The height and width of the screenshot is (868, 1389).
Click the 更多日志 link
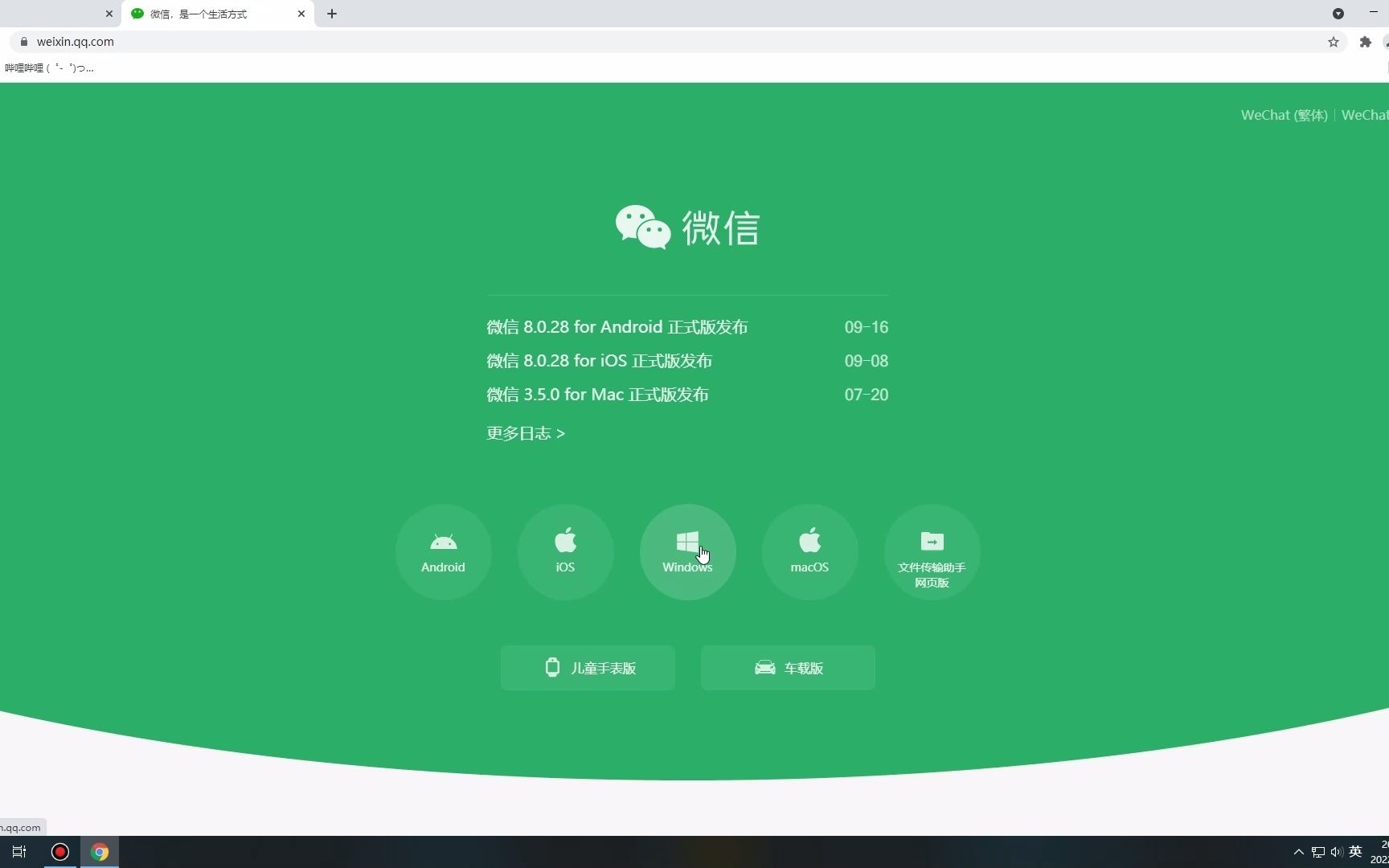pos(526,433)
